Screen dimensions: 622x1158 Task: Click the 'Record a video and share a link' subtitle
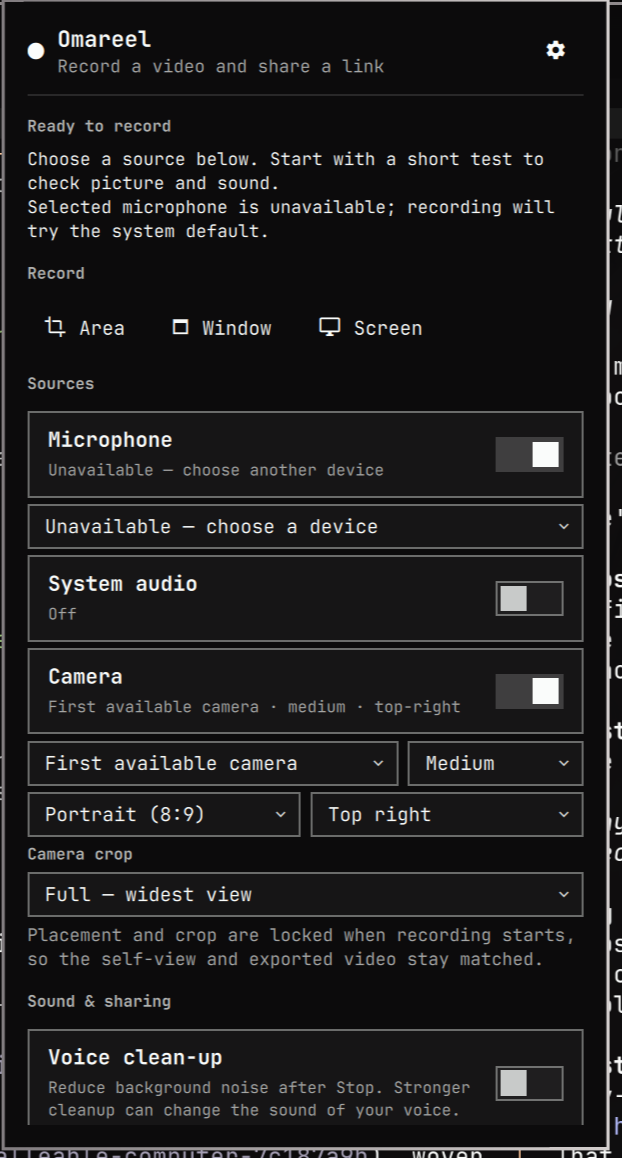click(221, 66)
